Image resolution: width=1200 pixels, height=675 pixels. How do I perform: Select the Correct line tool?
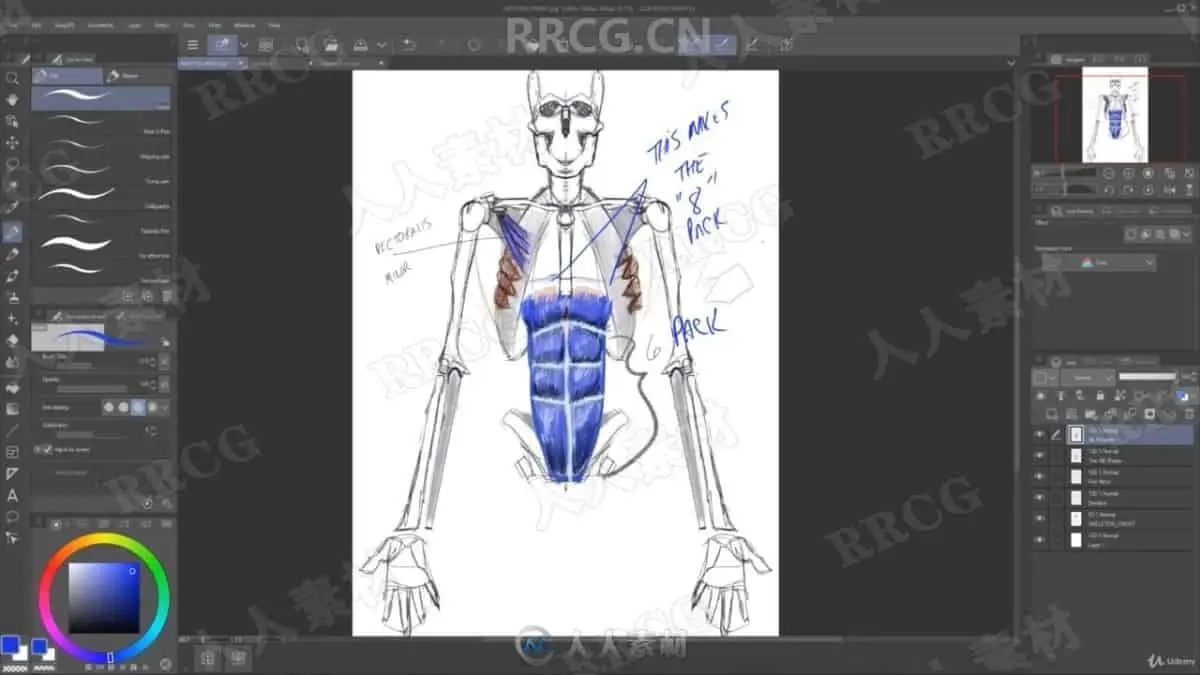point(12,538)
